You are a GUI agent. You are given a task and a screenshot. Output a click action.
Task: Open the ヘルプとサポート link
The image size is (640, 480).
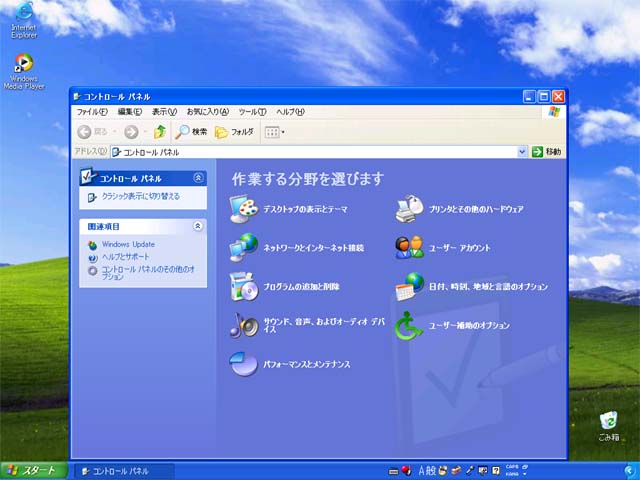pyautogui.click(x=125, y=257)
